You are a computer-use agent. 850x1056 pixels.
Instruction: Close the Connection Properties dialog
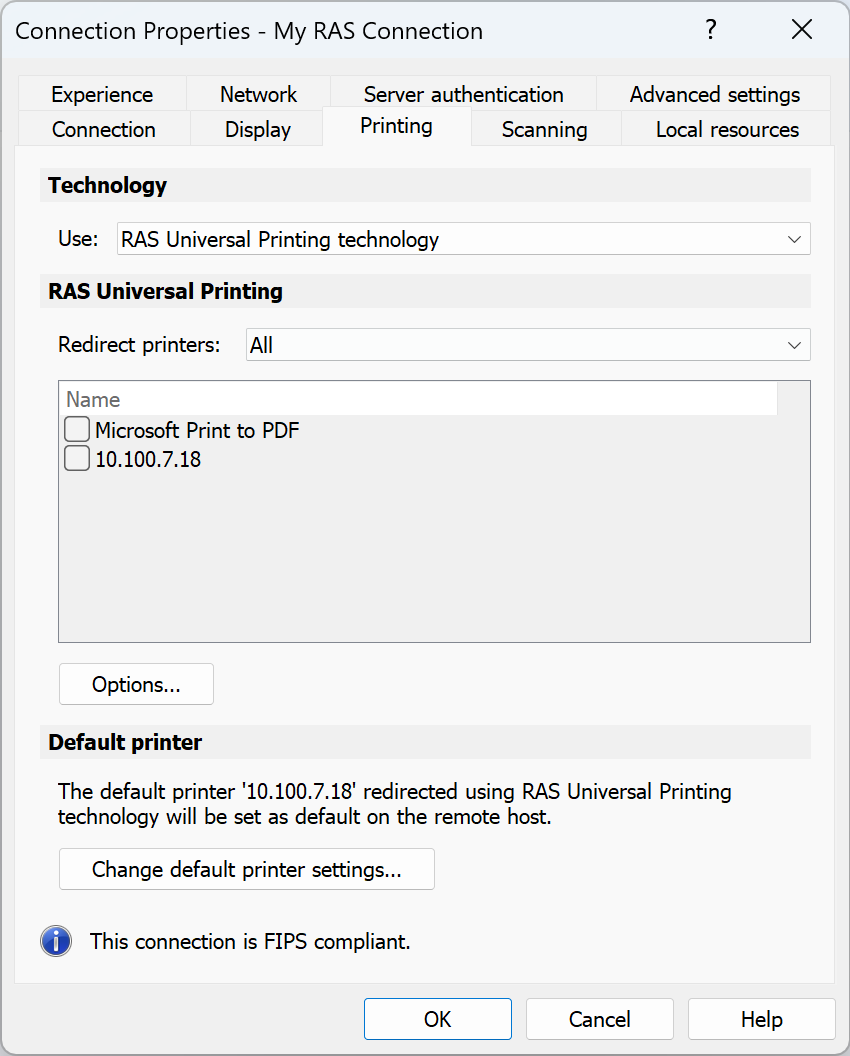tap(802, 30)
